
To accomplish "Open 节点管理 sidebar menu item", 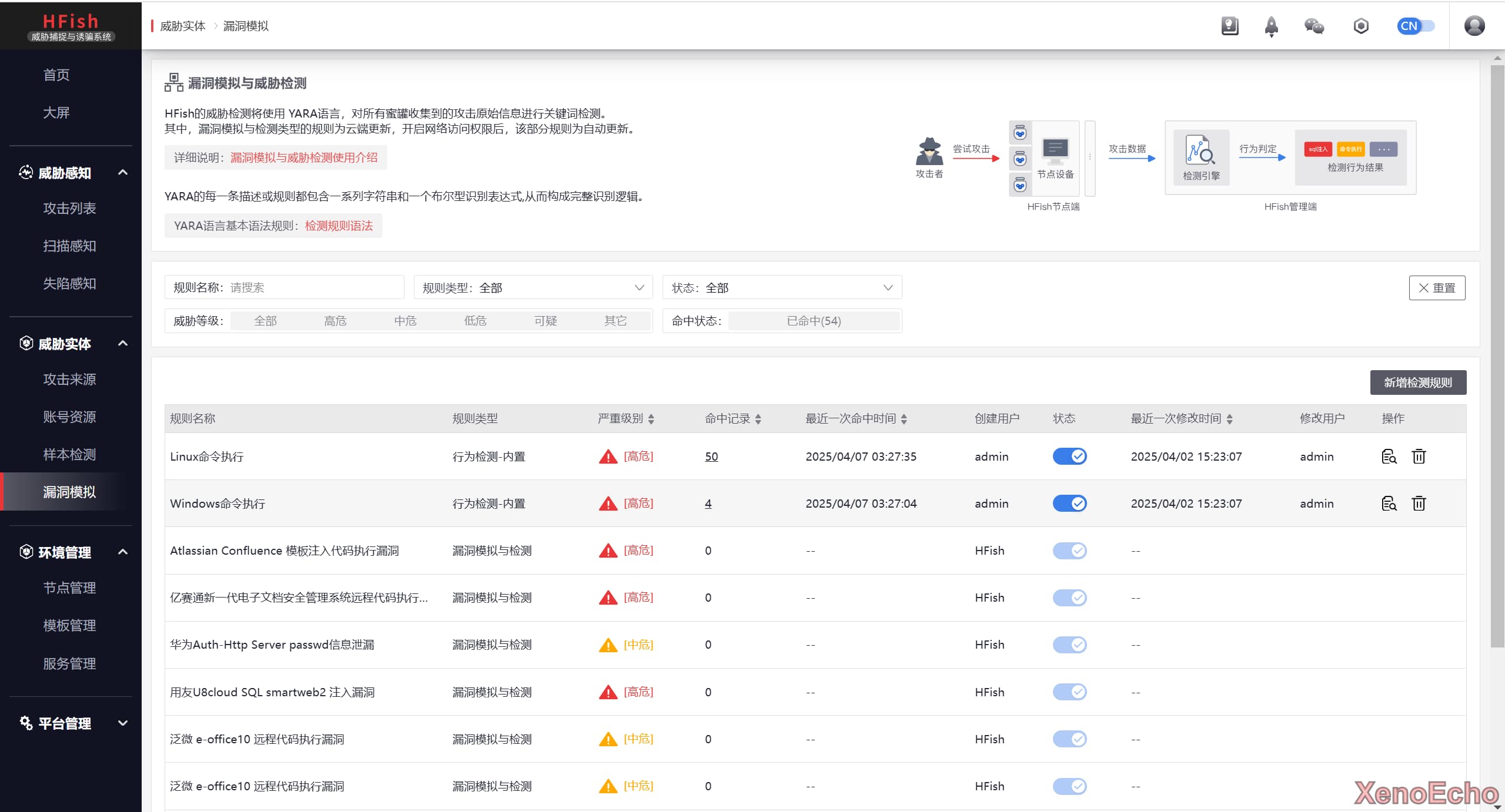I will click(x=69, y=588).
